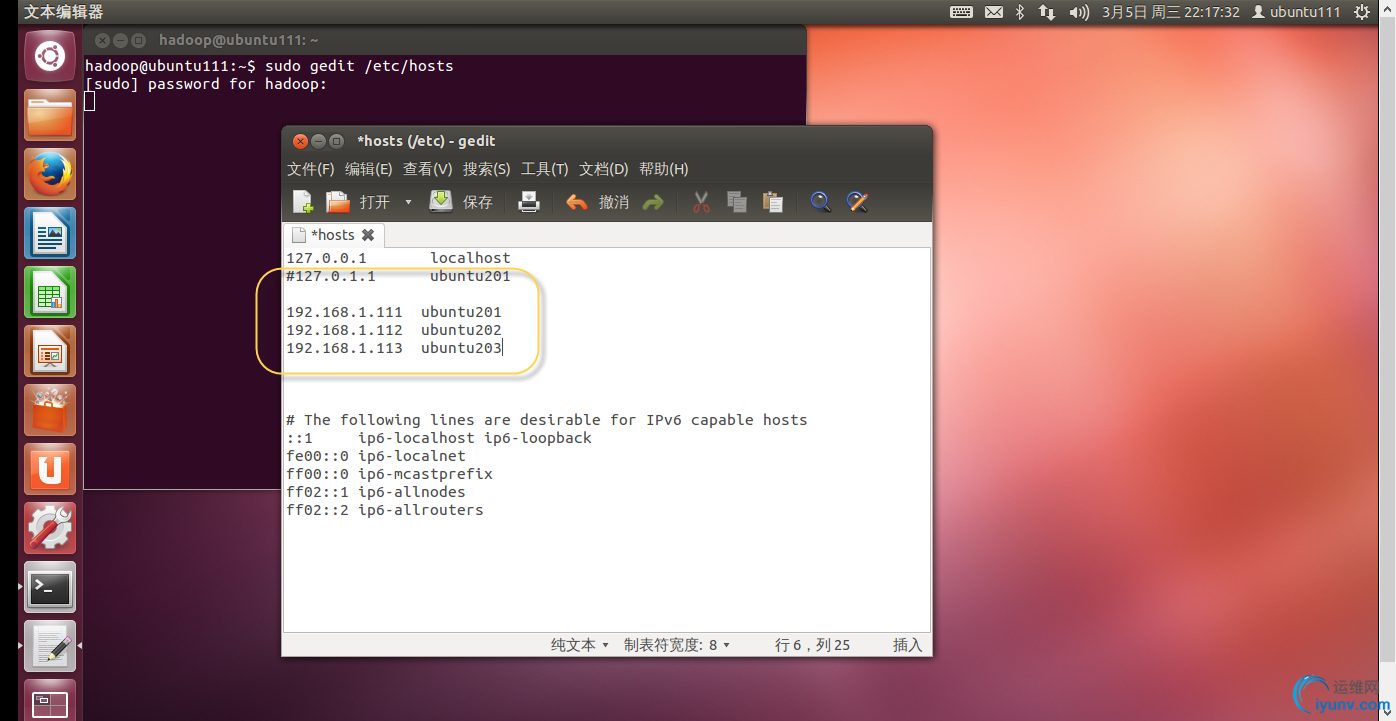Screen dimensions: 1396x721
Task: Click the new document icon in gedit toolbar
Action: (x=303, y=202)
